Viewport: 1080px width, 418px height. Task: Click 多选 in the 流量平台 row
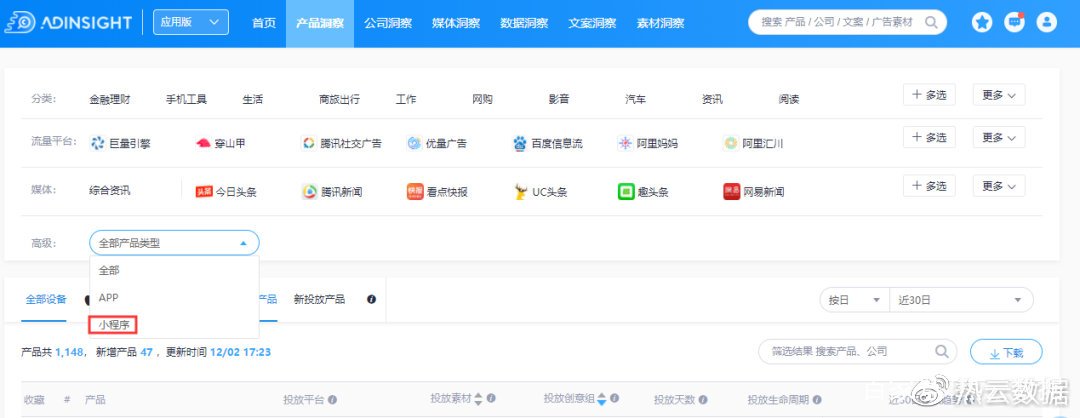(929, 137)
